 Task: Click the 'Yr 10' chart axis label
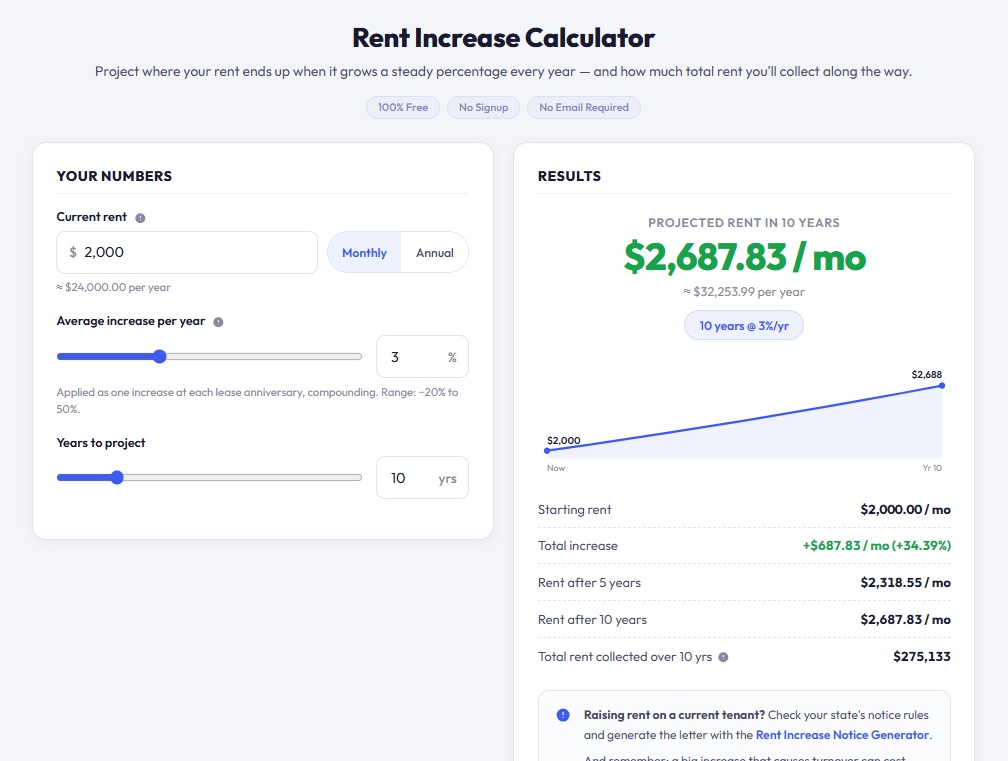pos(932,468)
